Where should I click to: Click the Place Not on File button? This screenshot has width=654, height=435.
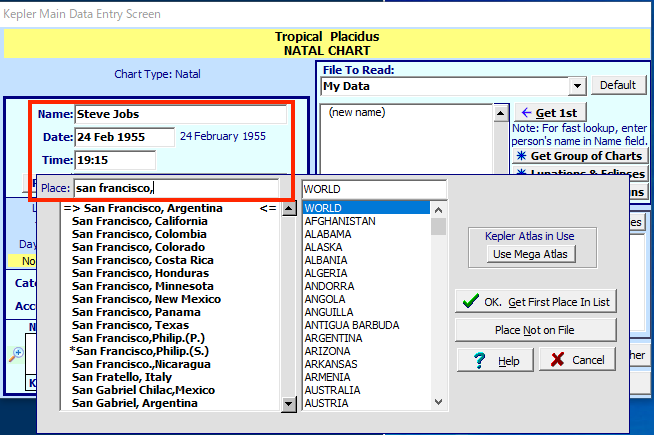[x=536, y=330]
